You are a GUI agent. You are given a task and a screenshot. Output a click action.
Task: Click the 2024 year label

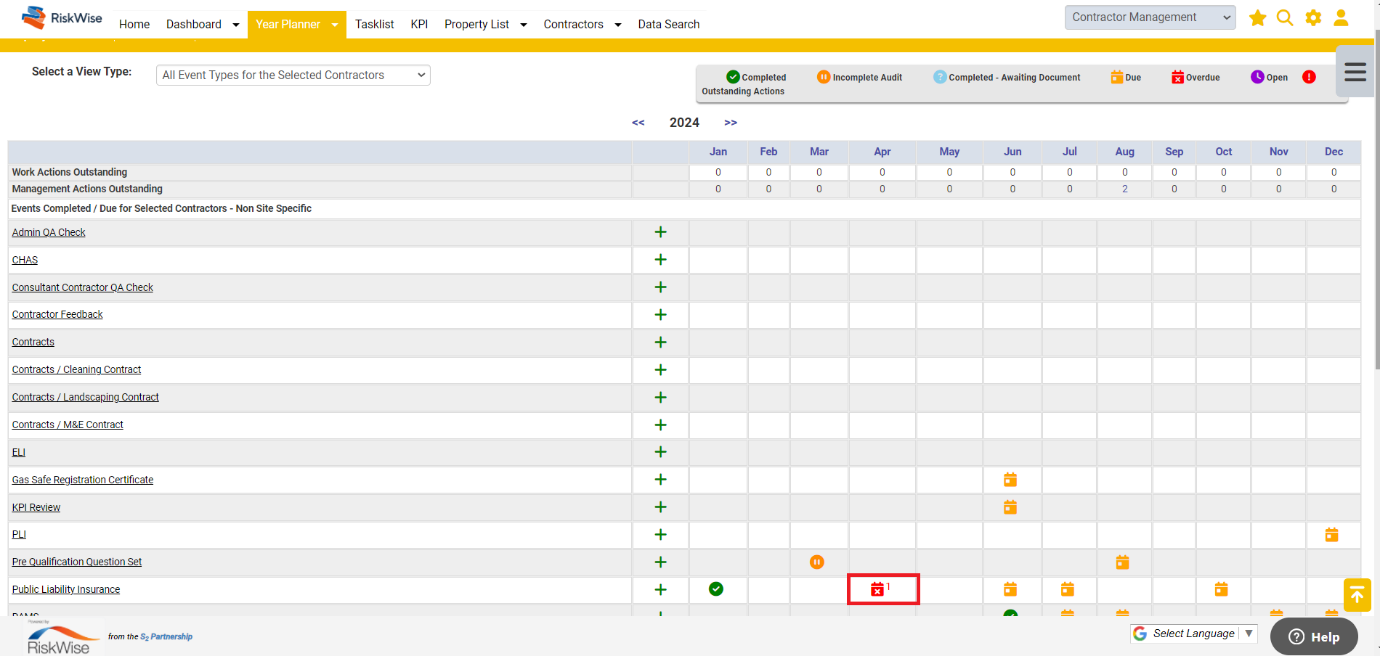(x=684, y=123)
